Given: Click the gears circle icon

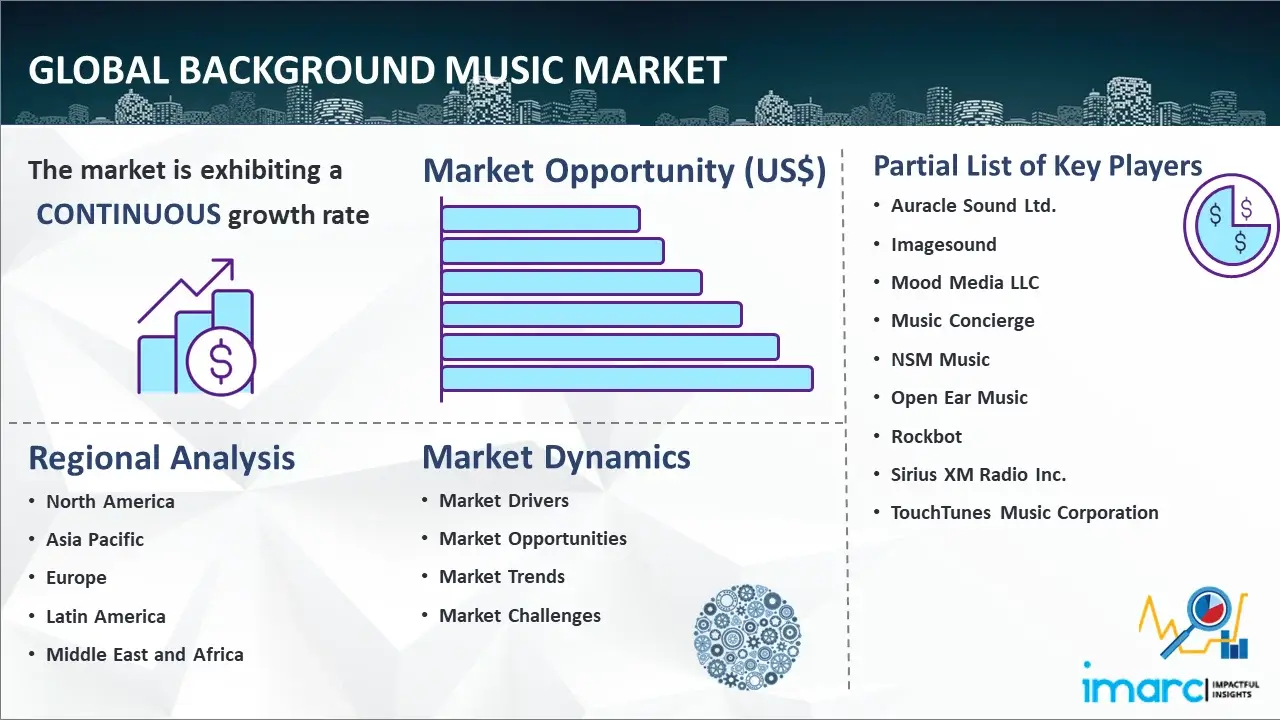Looking at the screenshot, I should pos(746,638).
